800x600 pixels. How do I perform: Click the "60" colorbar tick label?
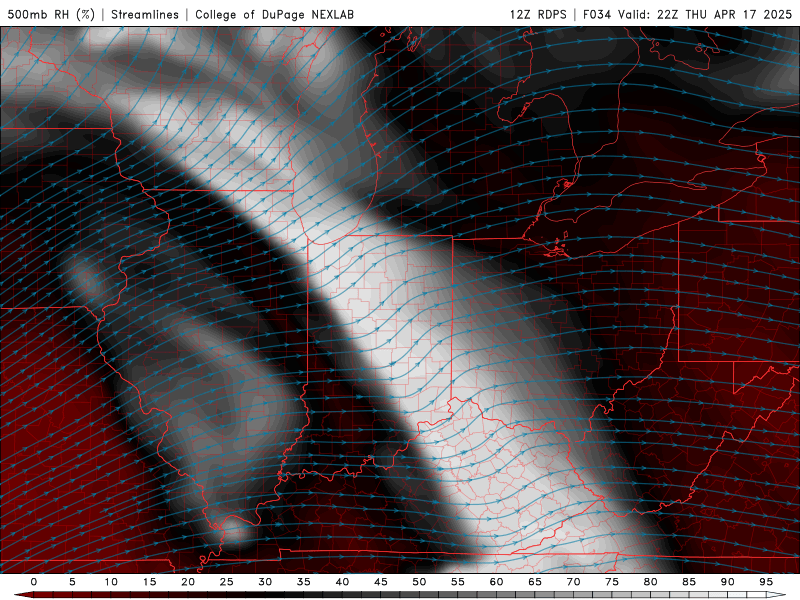click(x=496, y=582)
